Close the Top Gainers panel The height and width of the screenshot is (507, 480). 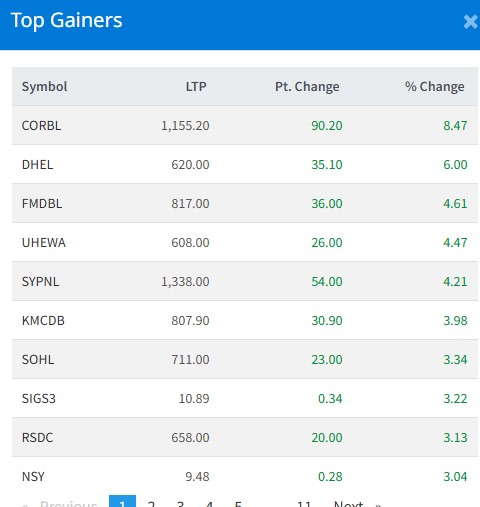pos(471,22)
